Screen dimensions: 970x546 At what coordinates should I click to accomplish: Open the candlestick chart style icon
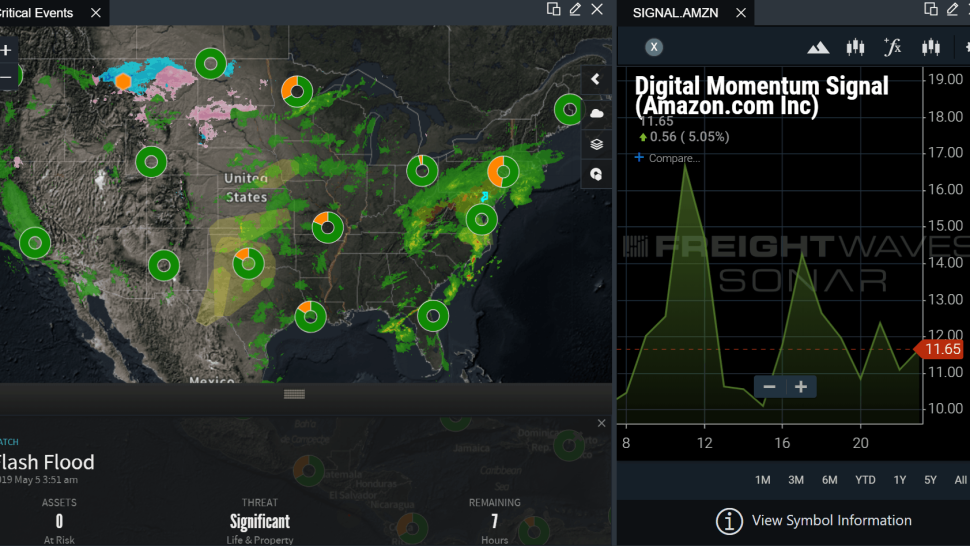(x=855, y=47)
